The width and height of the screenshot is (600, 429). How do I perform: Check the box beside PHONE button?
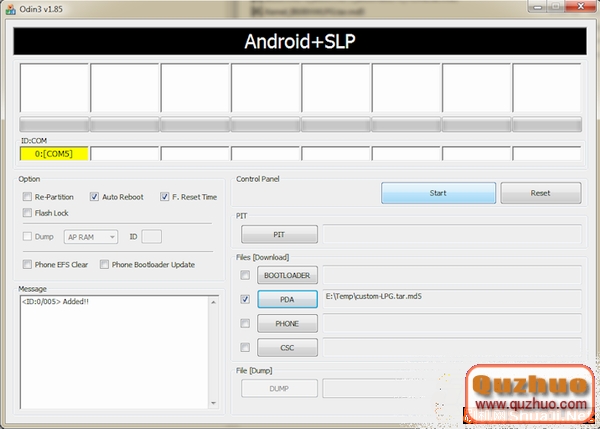(x=245, y=323)
